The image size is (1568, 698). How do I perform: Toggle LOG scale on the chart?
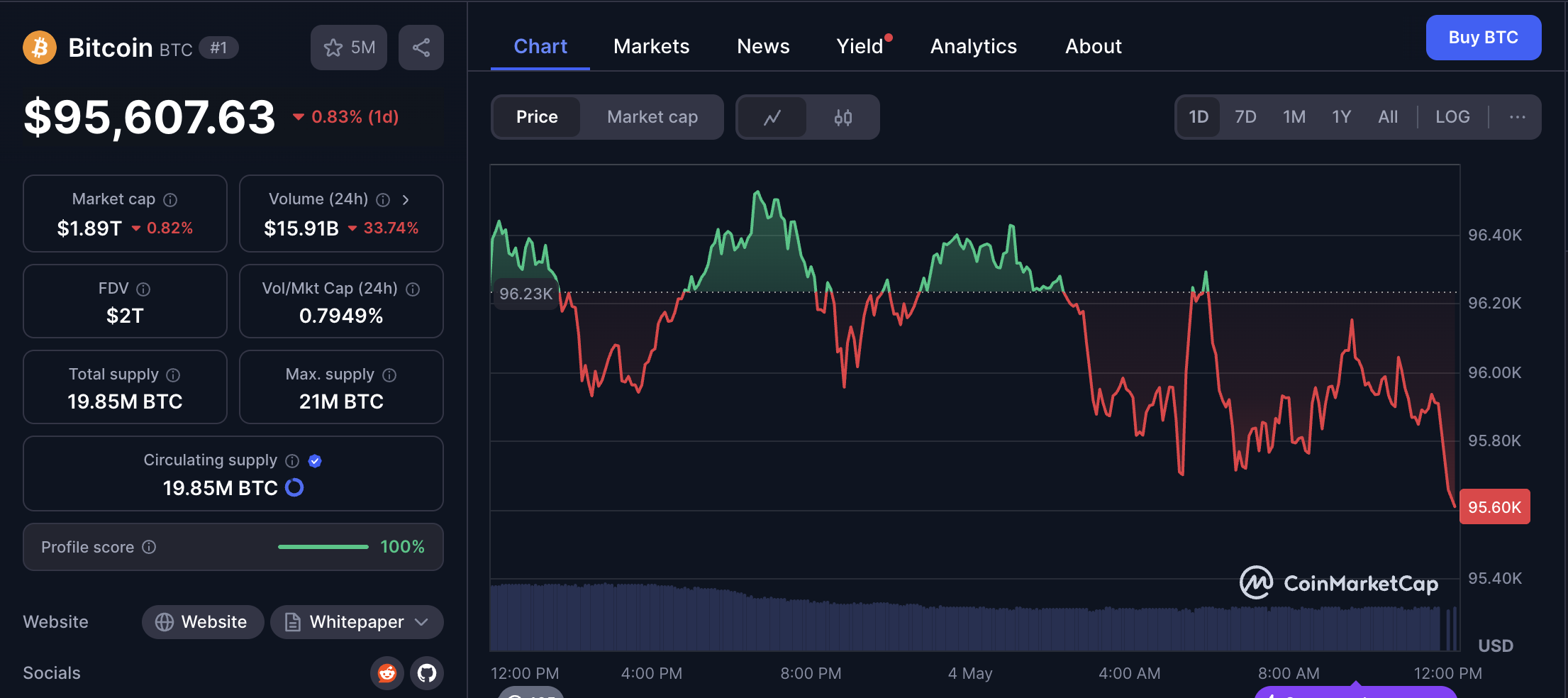click(x=1452, y=117)
